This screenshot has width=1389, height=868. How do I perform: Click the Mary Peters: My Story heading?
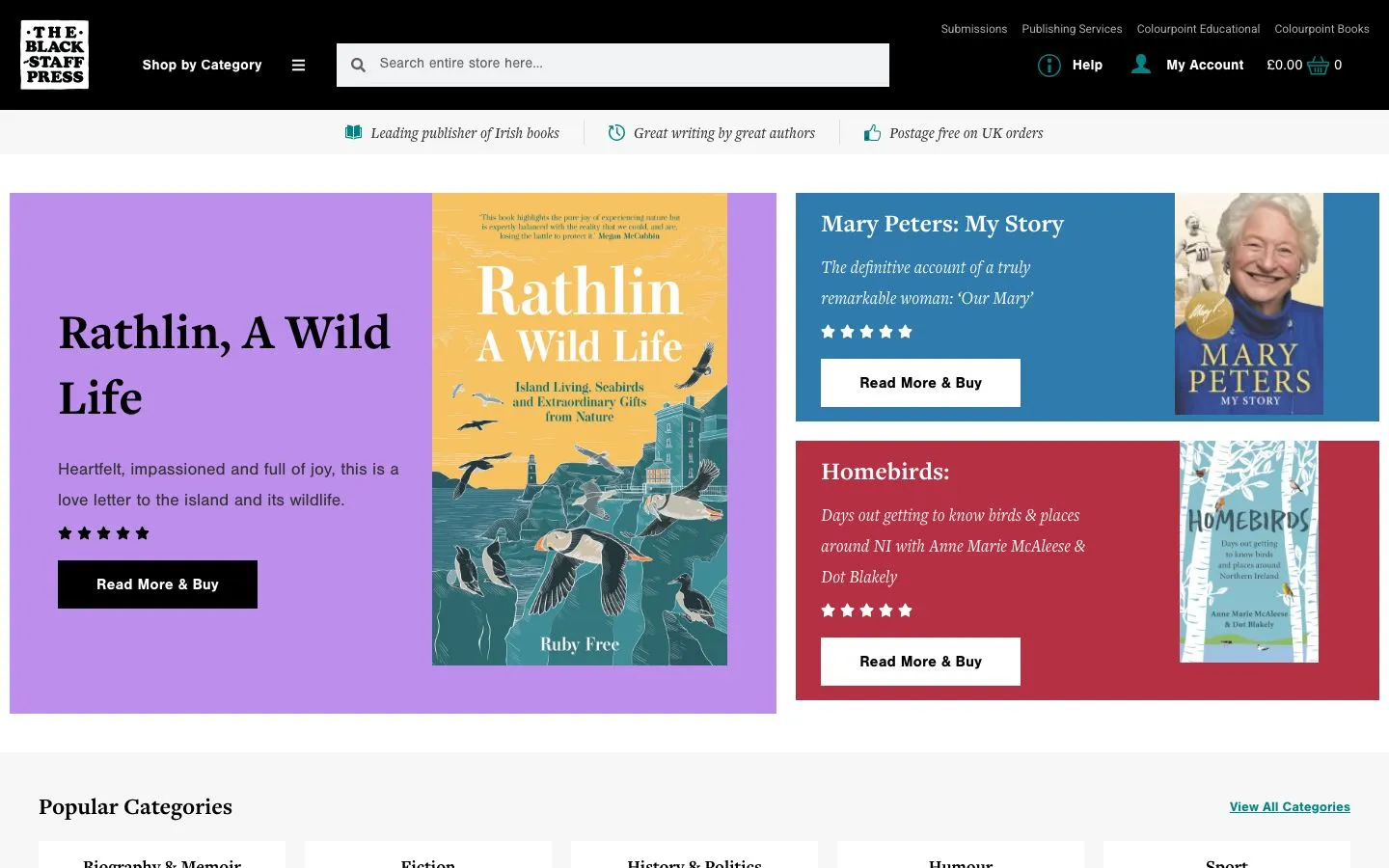coord(942,224)
